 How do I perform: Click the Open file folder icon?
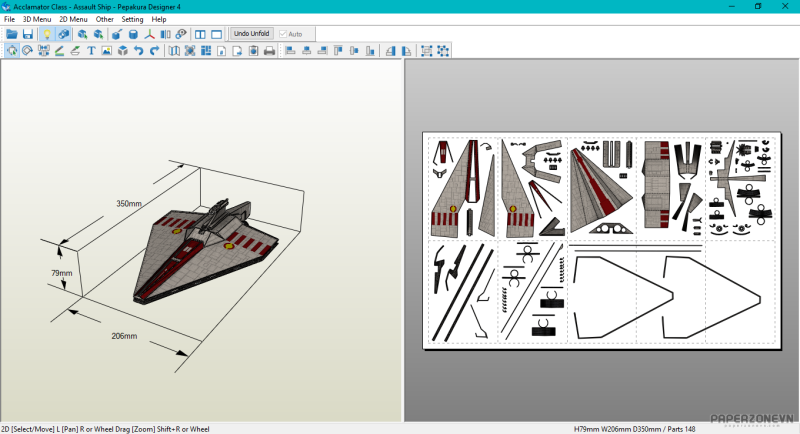12,34
